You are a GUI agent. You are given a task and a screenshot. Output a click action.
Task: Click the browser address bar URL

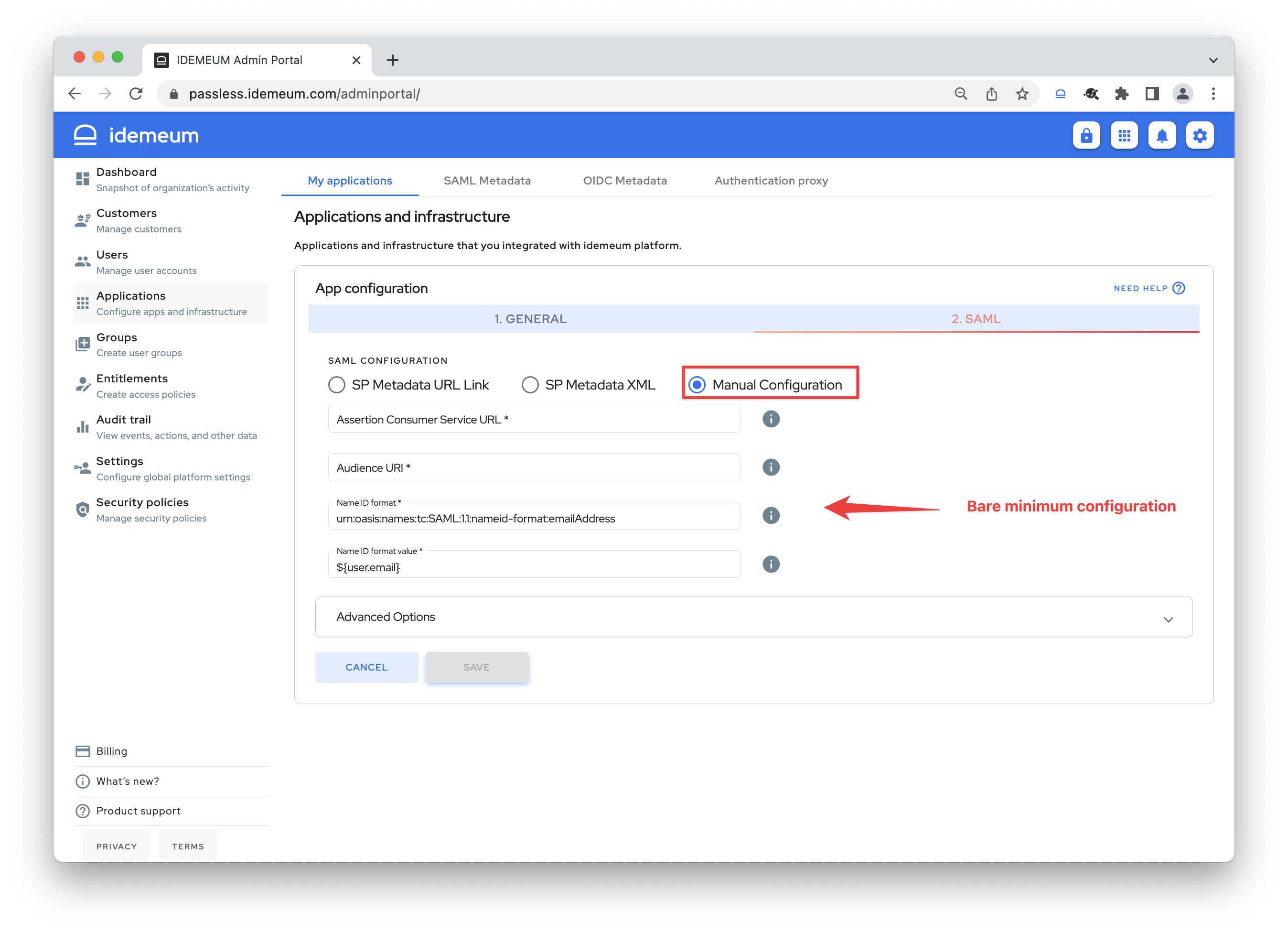pyautogui.click(x=304, y=94)
